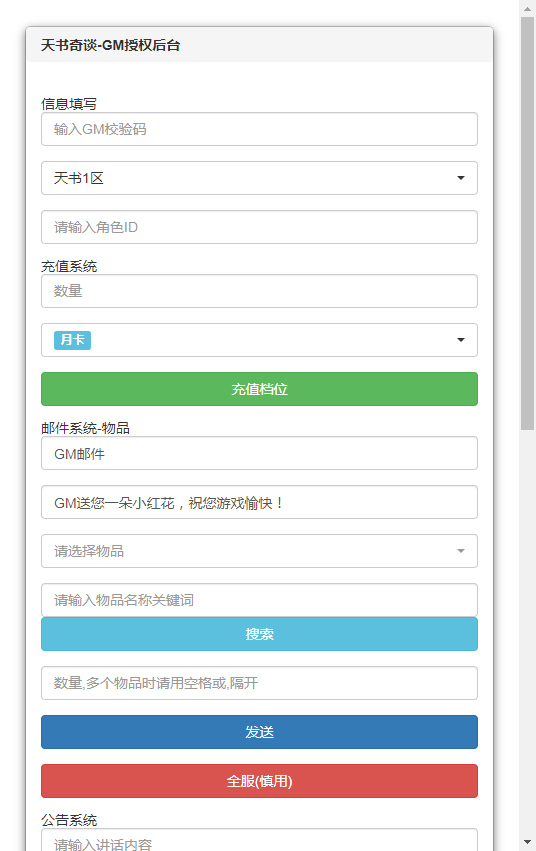Expand the 月卡 recharge type dropdown

(x=259, y=340)
